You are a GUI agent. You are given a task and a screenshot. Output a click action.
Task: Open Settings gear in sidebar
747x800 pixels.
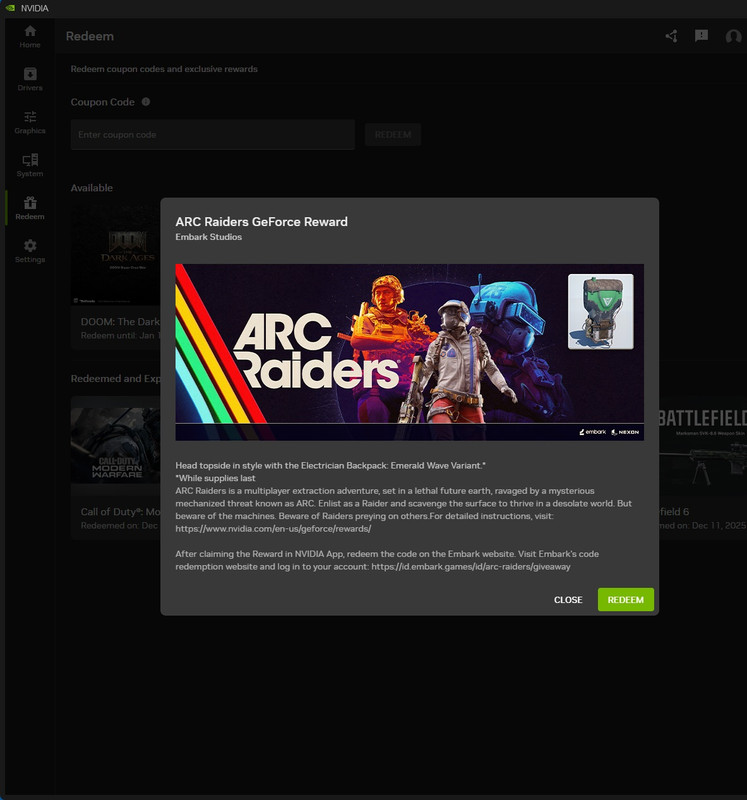(30, 251)
